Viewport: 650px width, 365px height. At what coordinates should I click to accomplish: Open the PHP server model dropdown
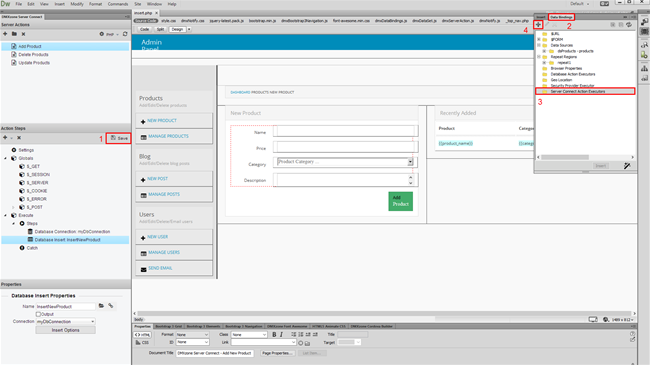tap(112, 34)
